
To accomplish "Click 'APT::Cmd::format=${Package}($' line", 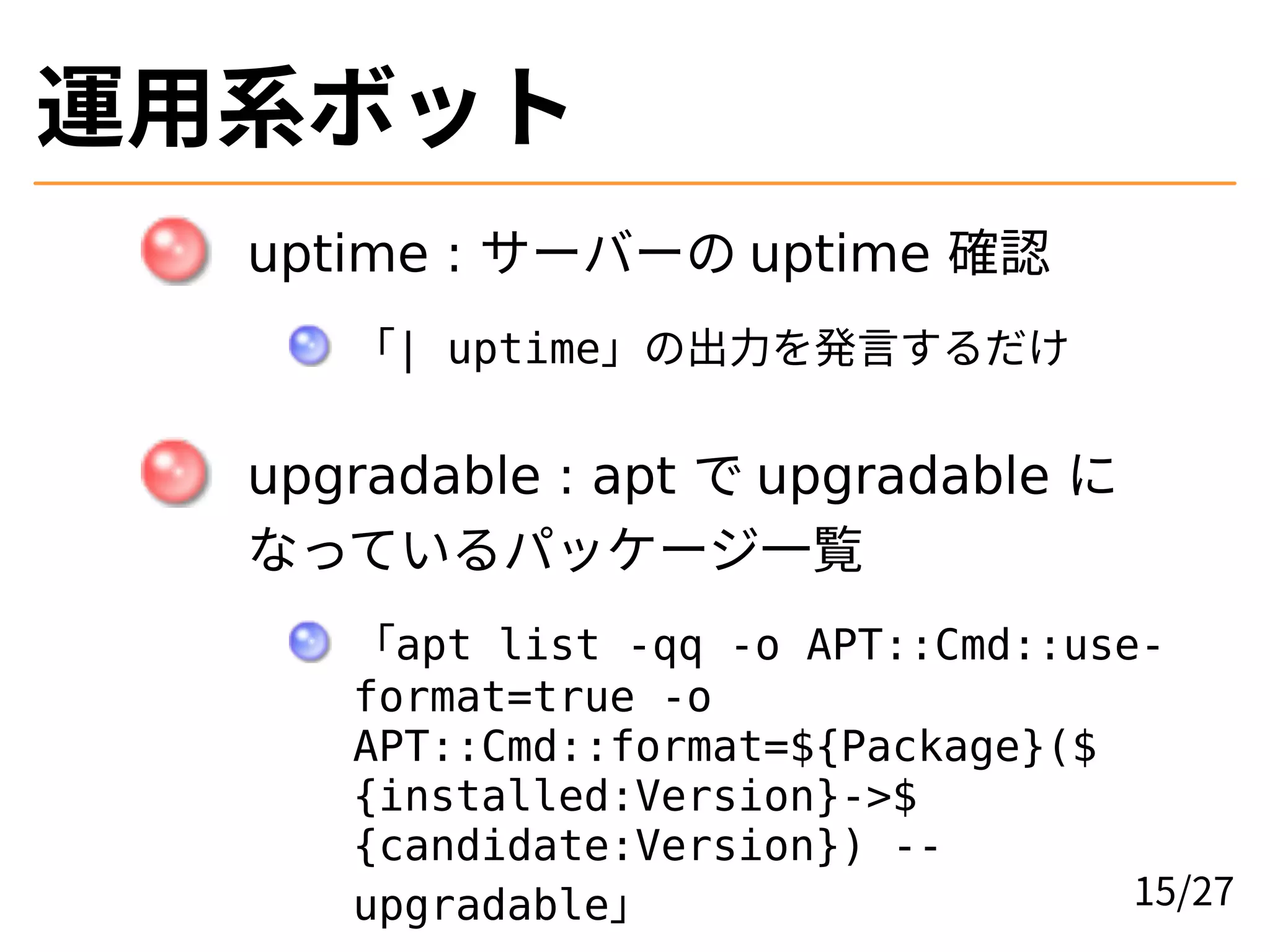I will (x=725, y=746).
